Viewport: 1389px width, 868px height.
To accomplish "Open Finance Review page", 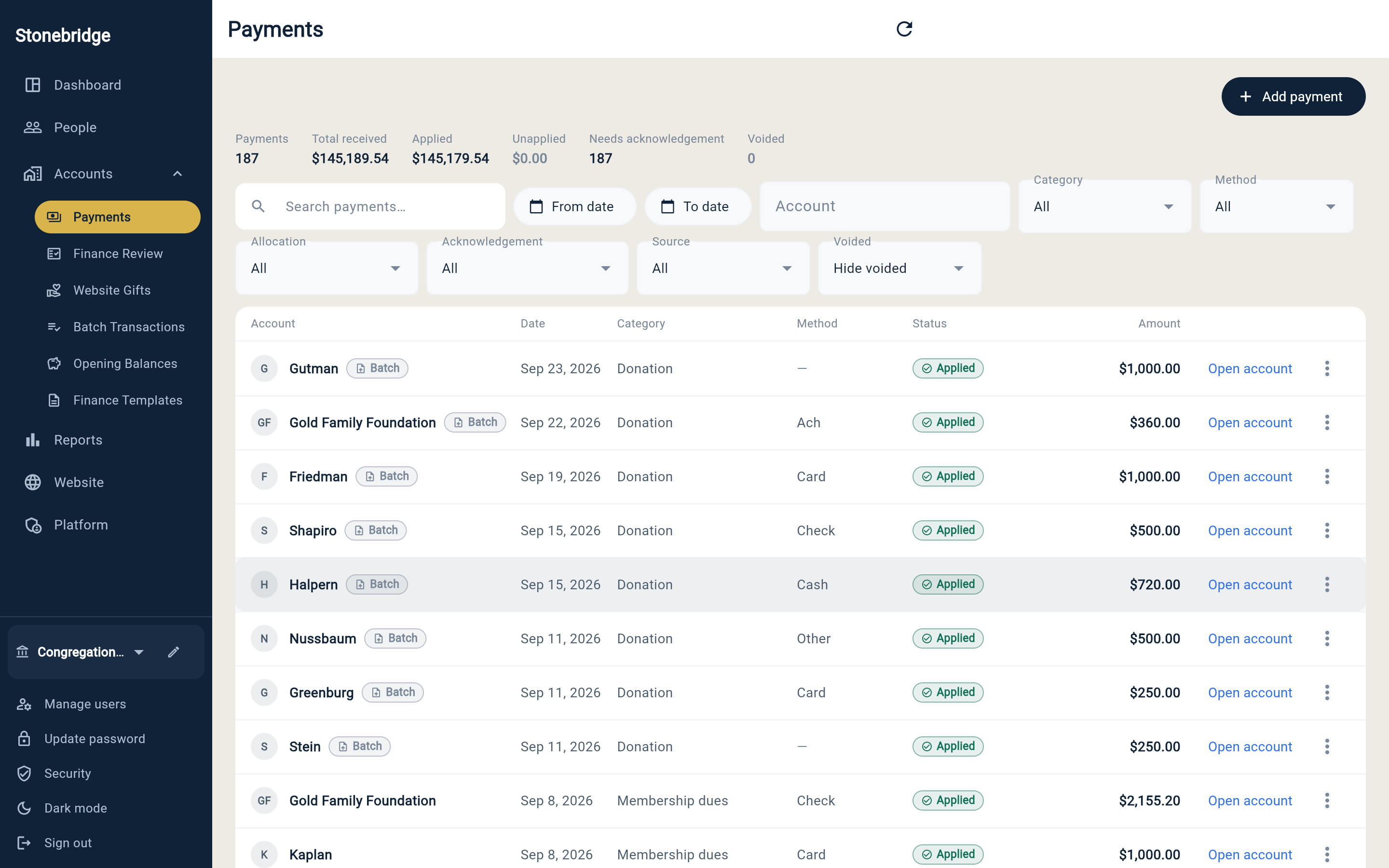I will [117, 254].
